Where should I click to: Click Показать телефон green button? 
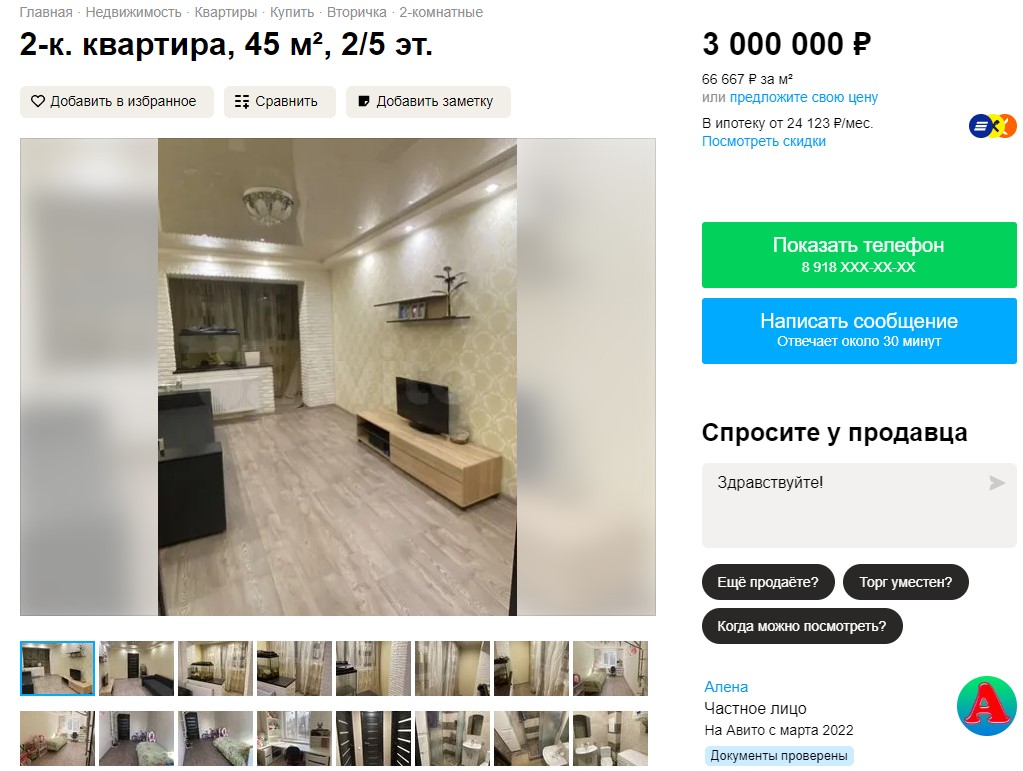click(859, 255)
